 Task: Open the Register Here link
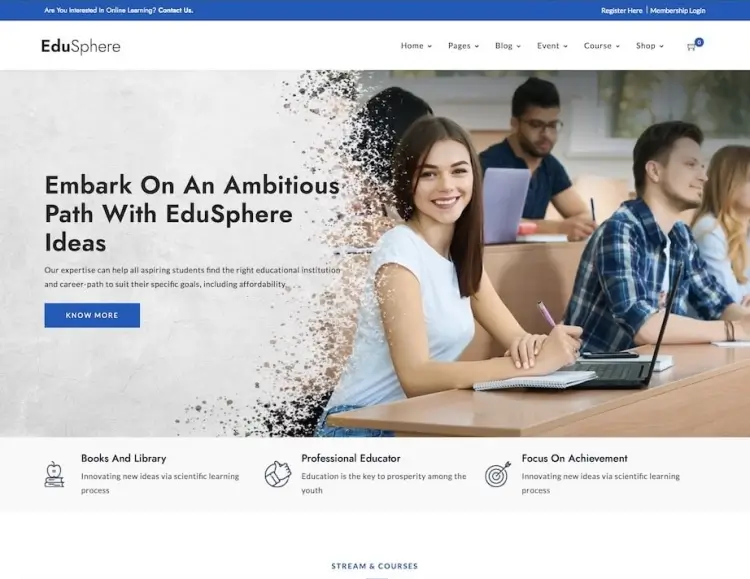(621, 11)
